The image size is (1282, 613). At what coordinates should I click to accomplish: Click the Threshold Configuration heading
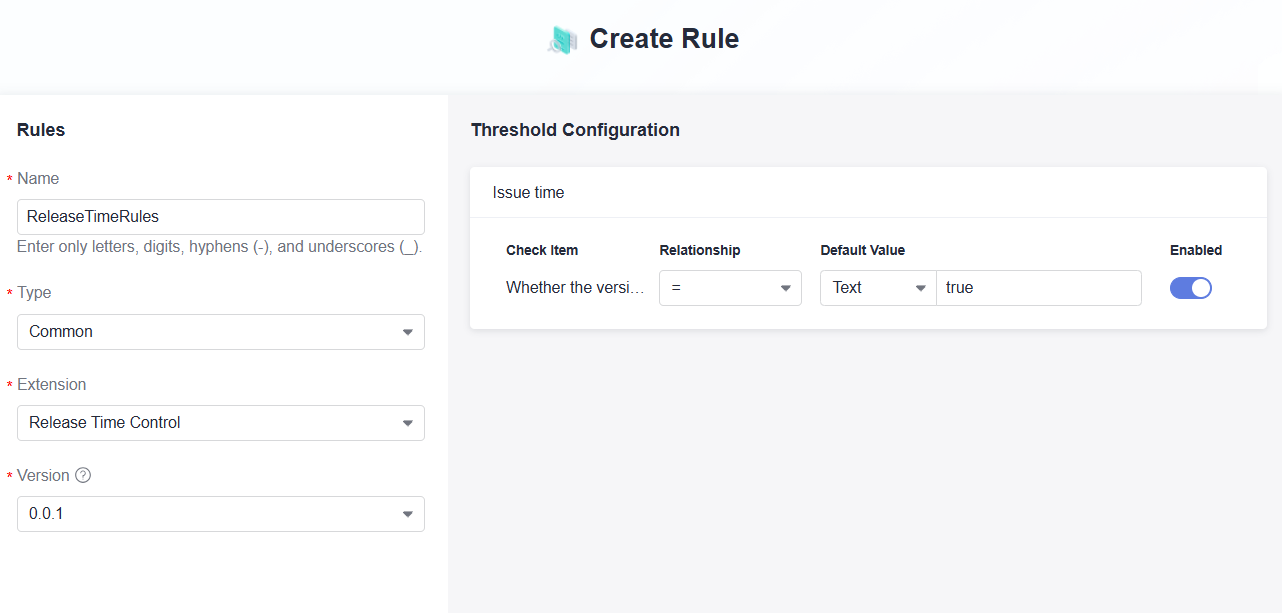[575, 130]
